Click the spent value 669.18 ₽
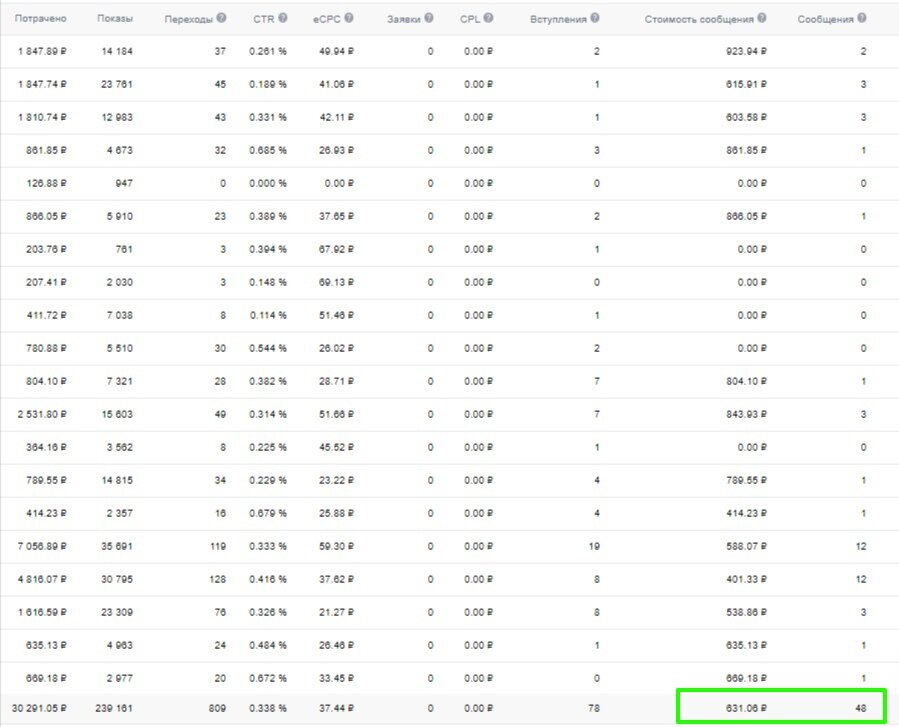899x727 pixels. [x=46, y=678]
